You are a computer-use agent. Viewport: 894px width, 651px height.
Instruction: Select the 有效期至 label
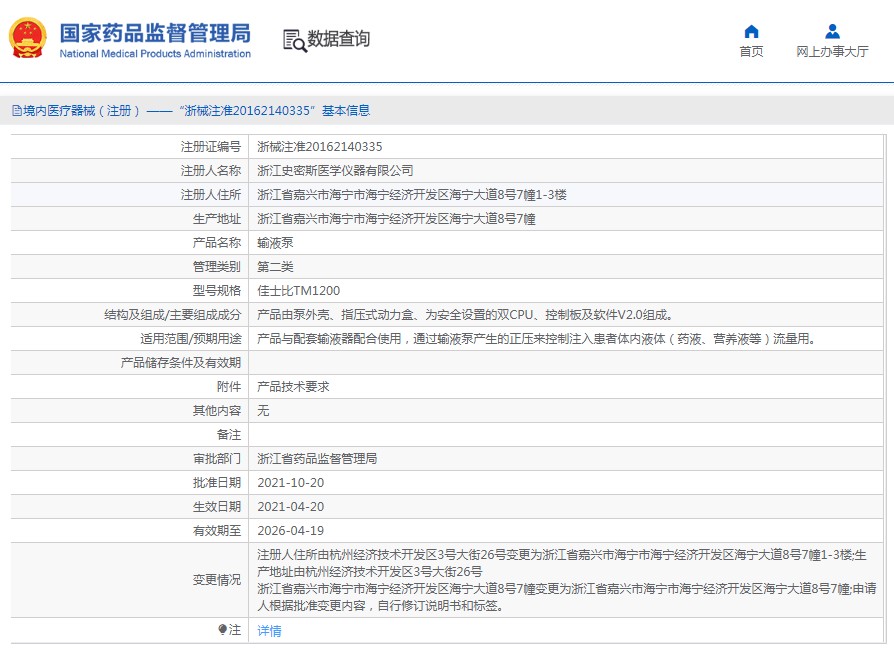coord(217,530)
